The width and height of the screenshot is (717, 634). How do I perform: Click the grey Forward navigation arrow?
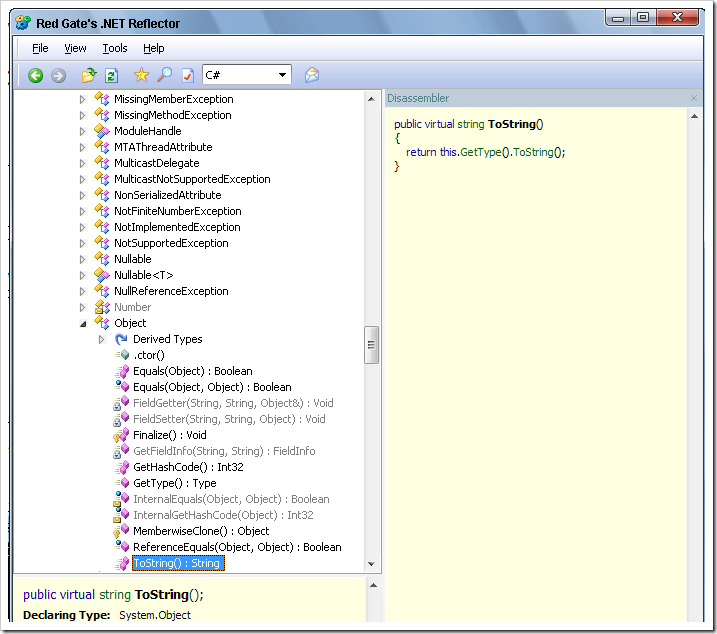[58, 75]
